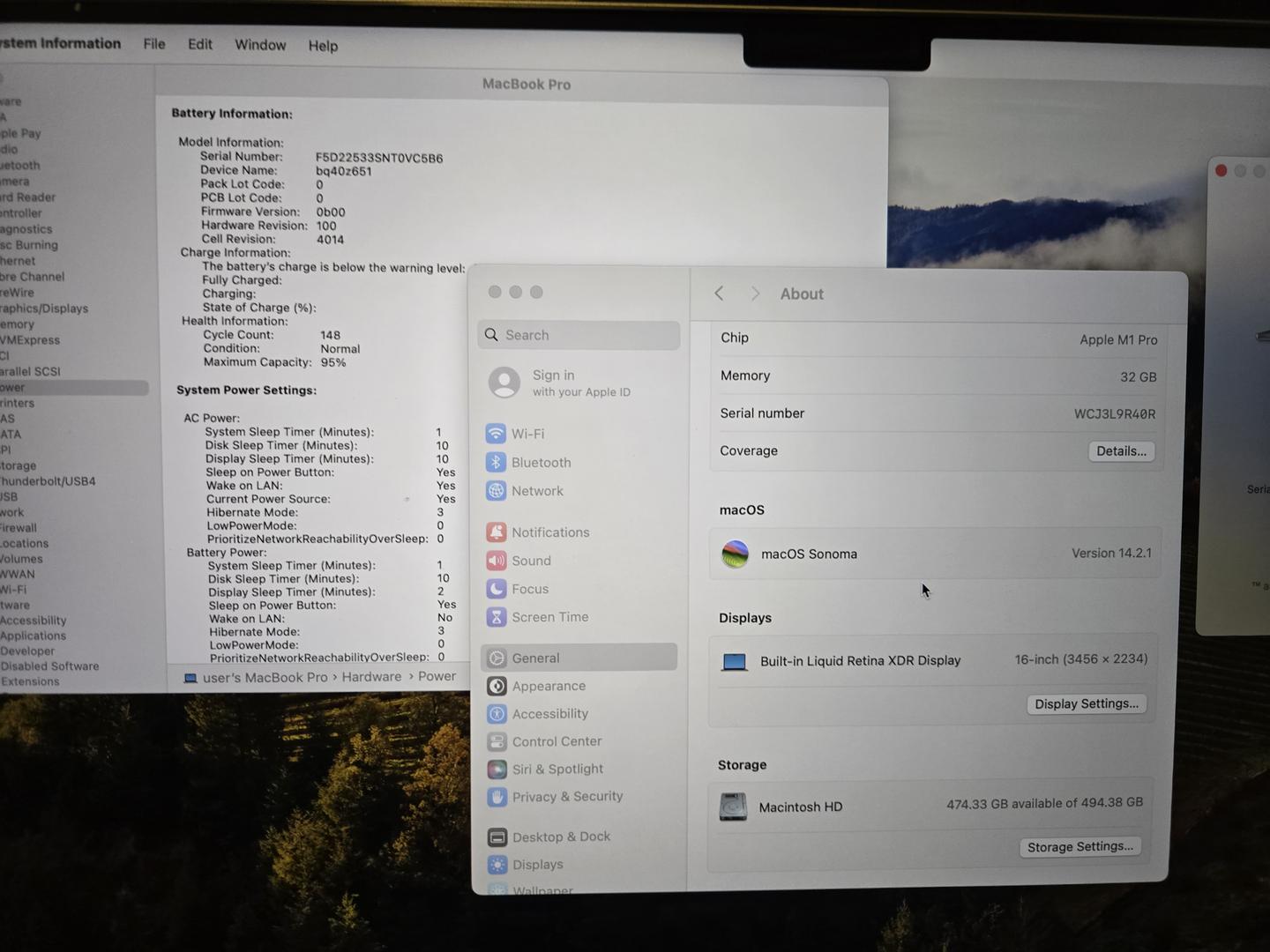Click the Siri & Spotlight icon
Viewport: 1270px width, 952px height.
[497, 769]
